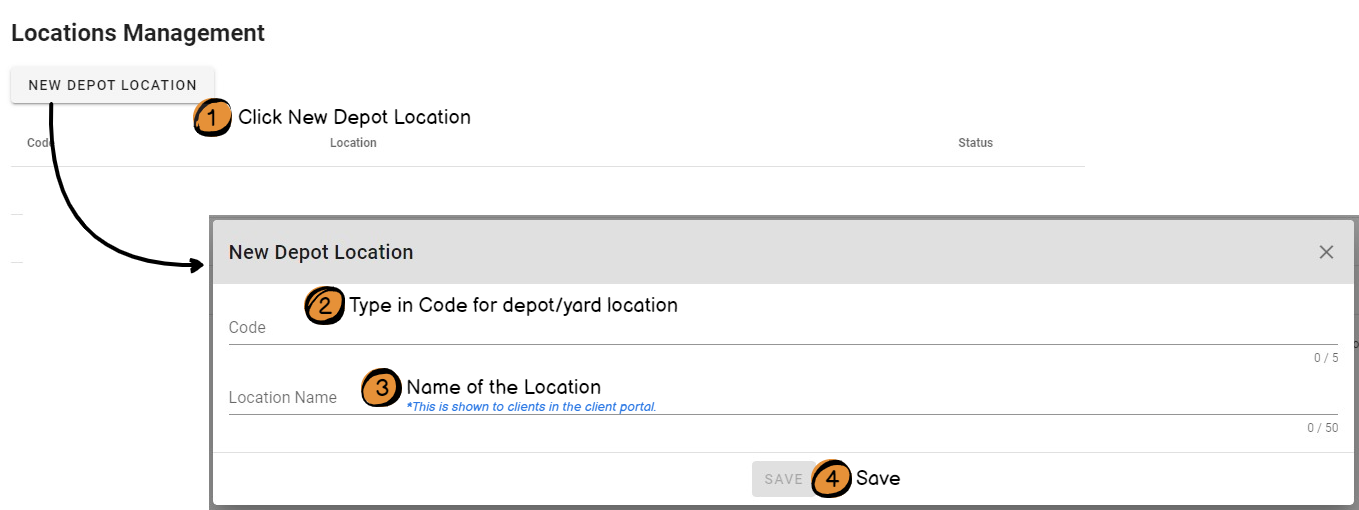
Task: Click the orange step 1 badge
Action: [211, 117]
